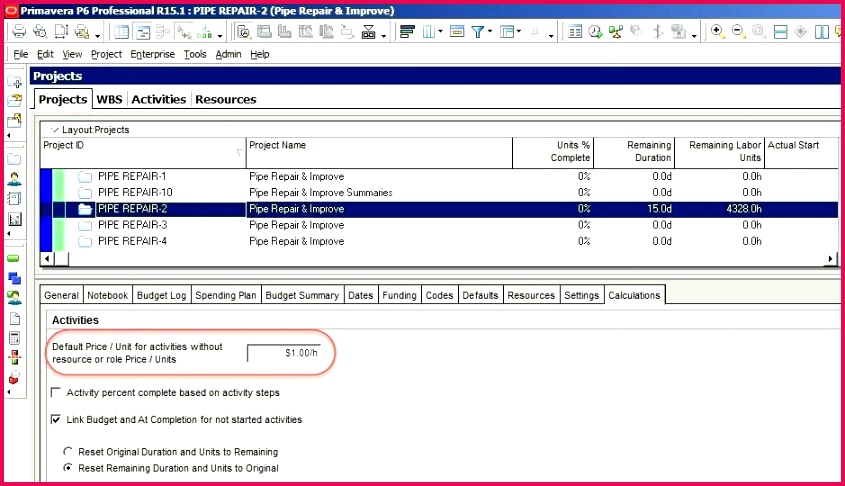Image resolution: width=845 pixels, height=486 pixels.
Task: Click the Risks red sidebar icon
Action: 14,377
